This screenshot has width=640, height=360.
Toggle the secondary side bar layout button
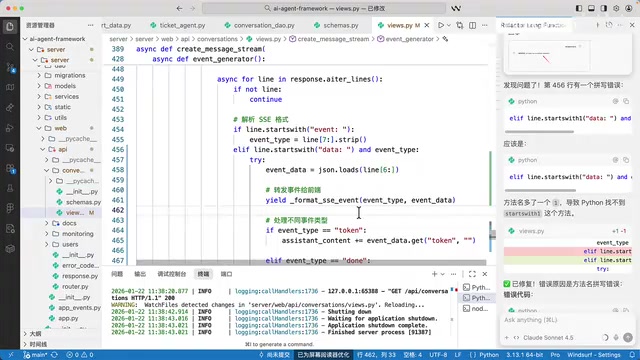click(x=604, y=8)
